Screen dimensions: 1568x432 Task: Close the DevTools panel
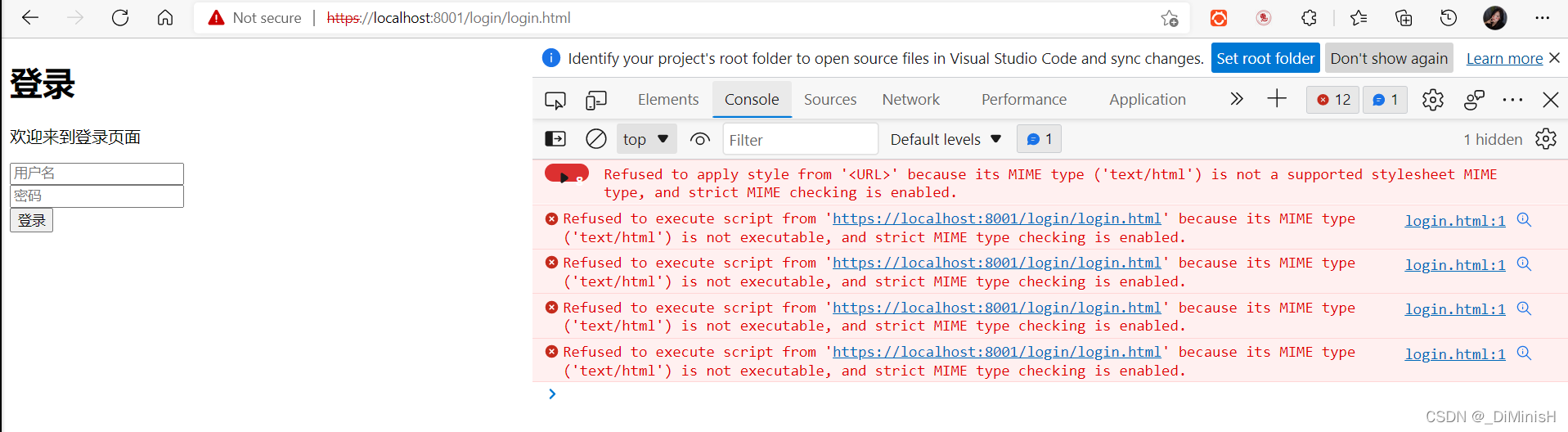click(x=1551, y=100)
